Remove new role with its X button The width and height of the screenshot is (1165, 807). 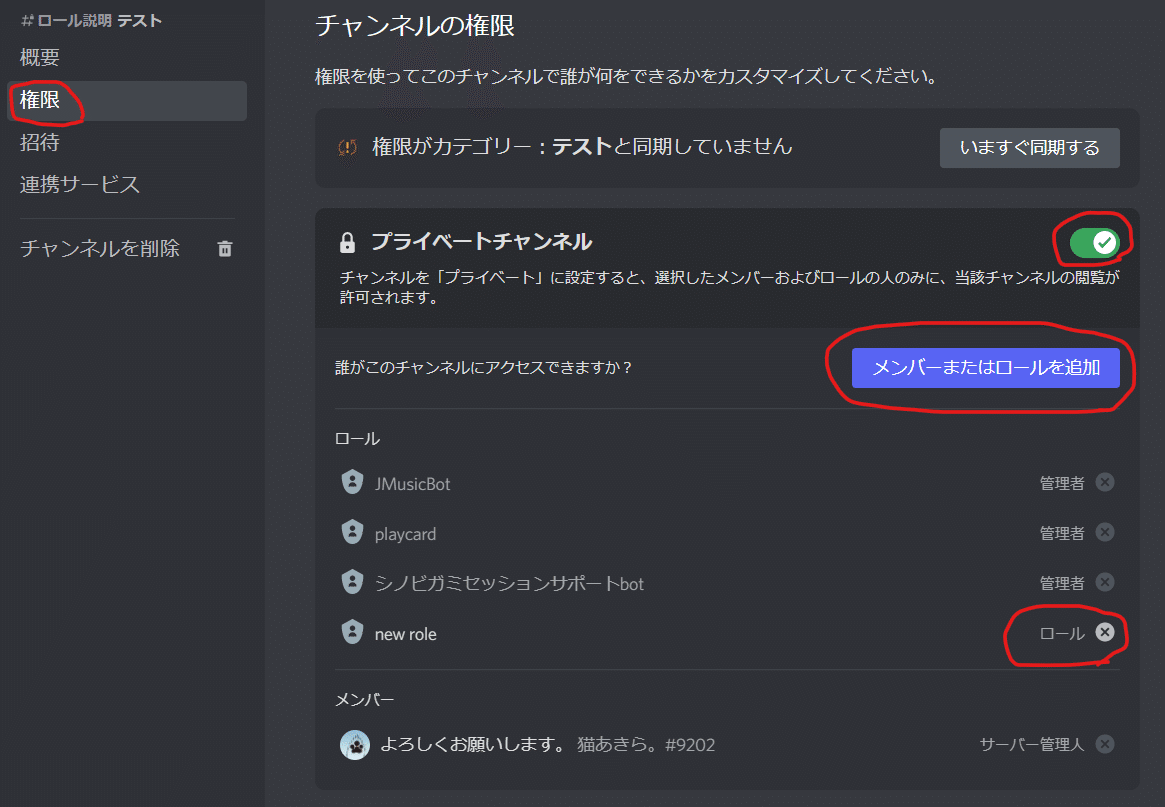pos(1104,632)
